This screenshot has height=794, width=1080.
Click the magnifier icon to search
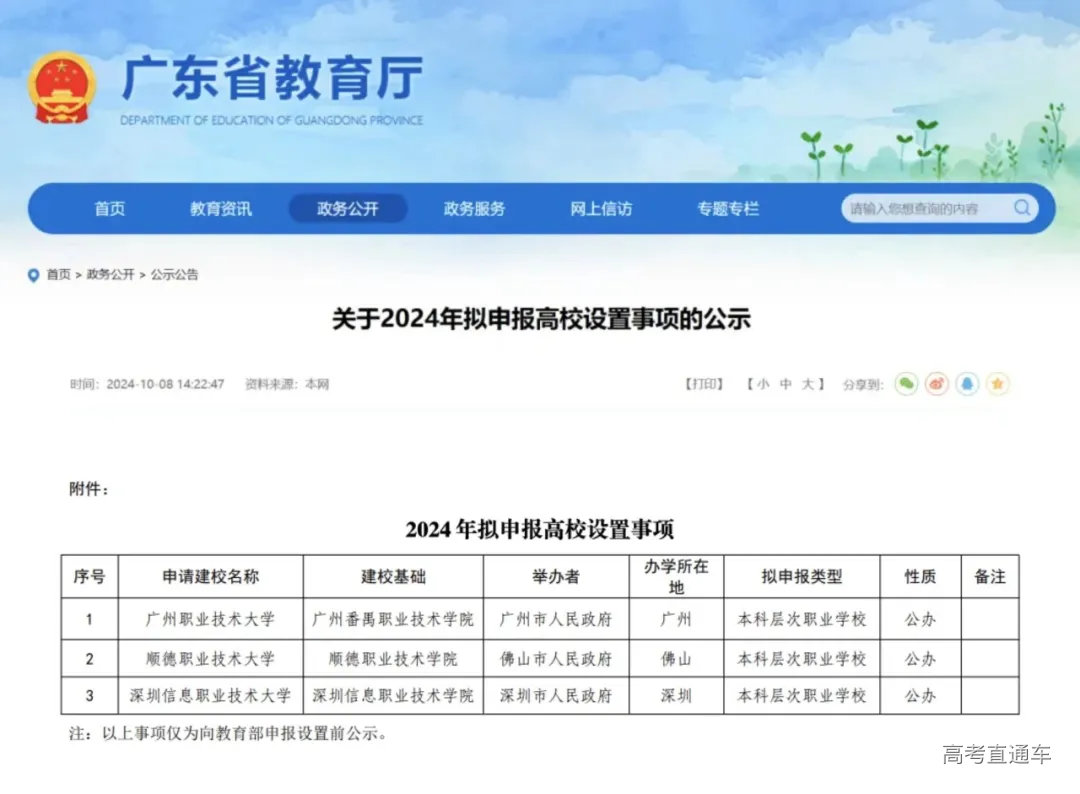[x=1022, y=208]
